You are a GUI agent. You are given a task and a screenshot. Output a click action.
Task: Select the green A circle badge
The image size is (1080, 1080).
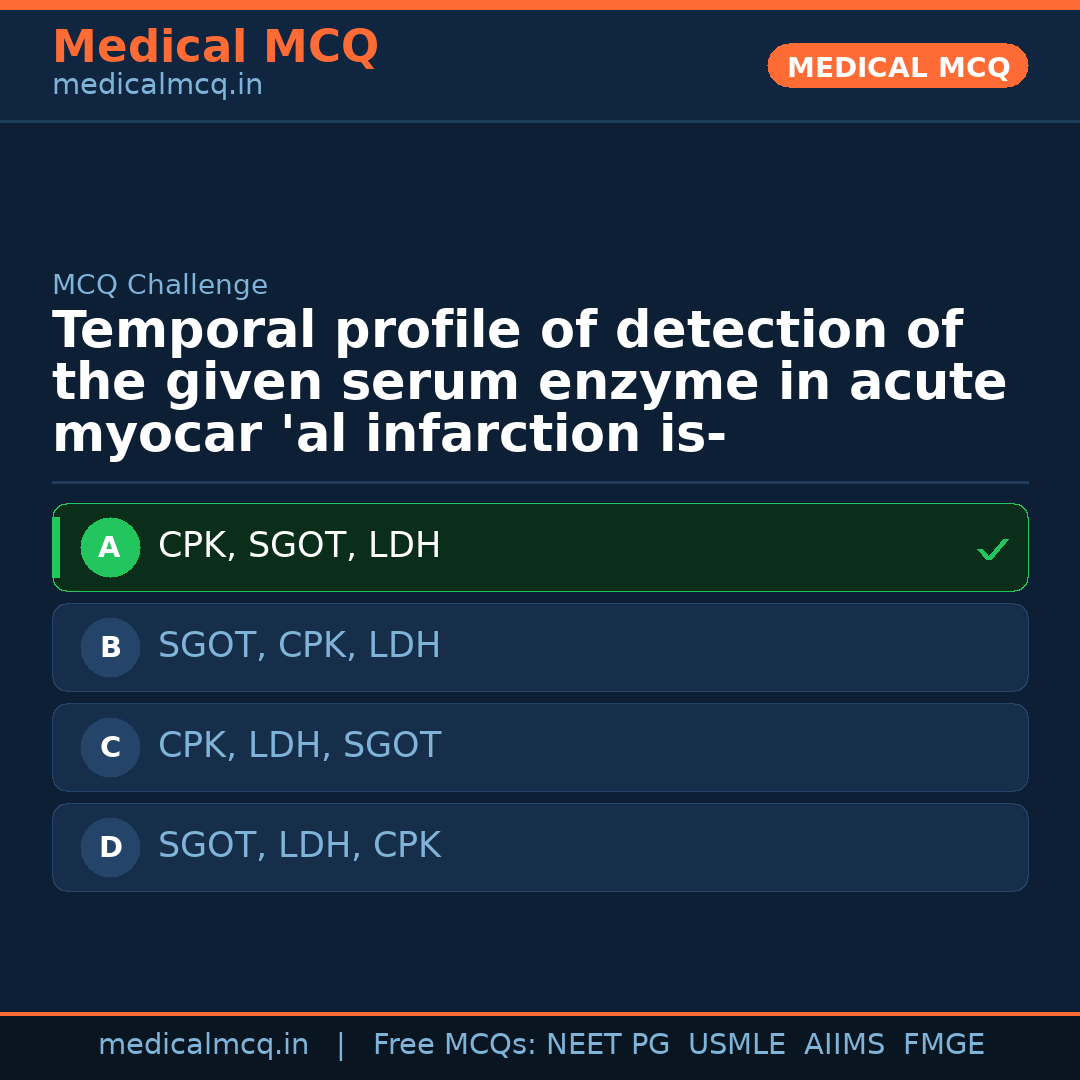[110, 547]
